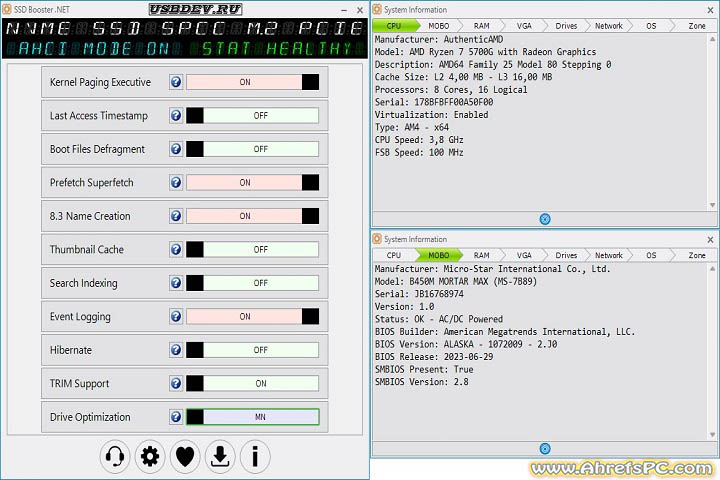Select RAM tab in lower System Information
Screen dimensions: 720x480
coord(481,255)
